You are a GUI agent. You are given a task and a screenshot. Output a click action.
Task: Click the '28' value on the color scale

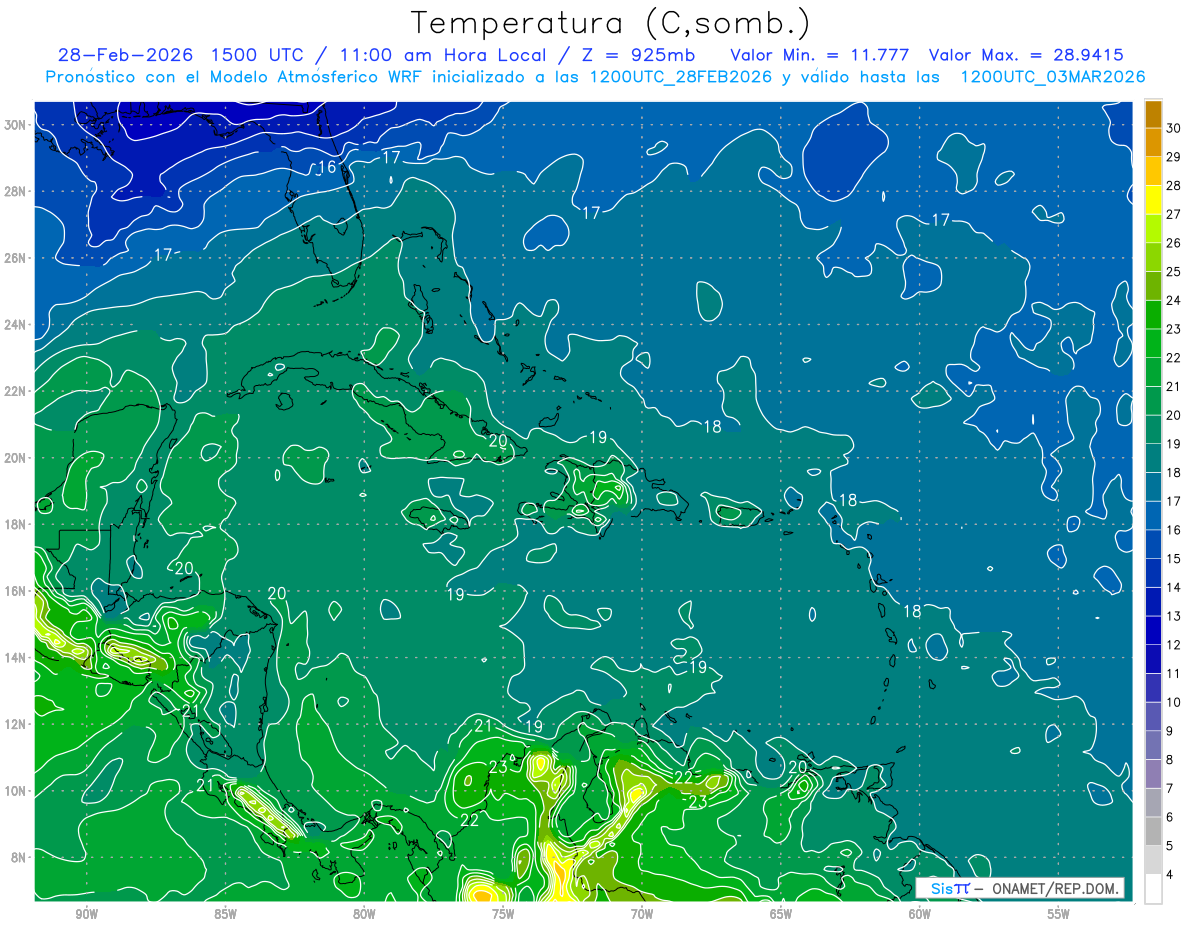tap(1174, 185)
